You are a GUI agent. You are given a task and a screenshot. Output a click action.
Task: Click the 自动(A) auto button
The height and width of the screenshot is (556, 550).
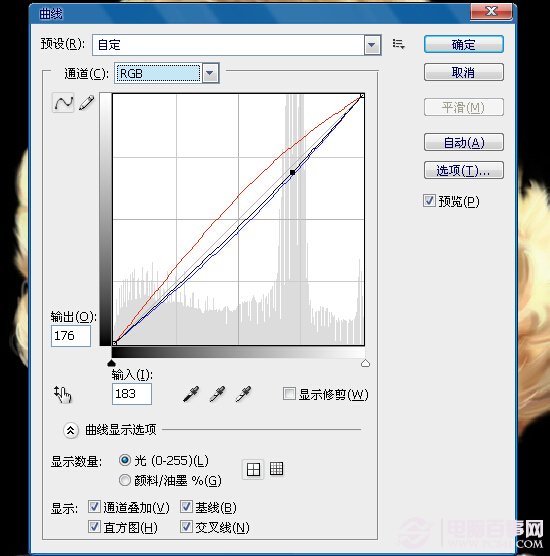(464, 143)
